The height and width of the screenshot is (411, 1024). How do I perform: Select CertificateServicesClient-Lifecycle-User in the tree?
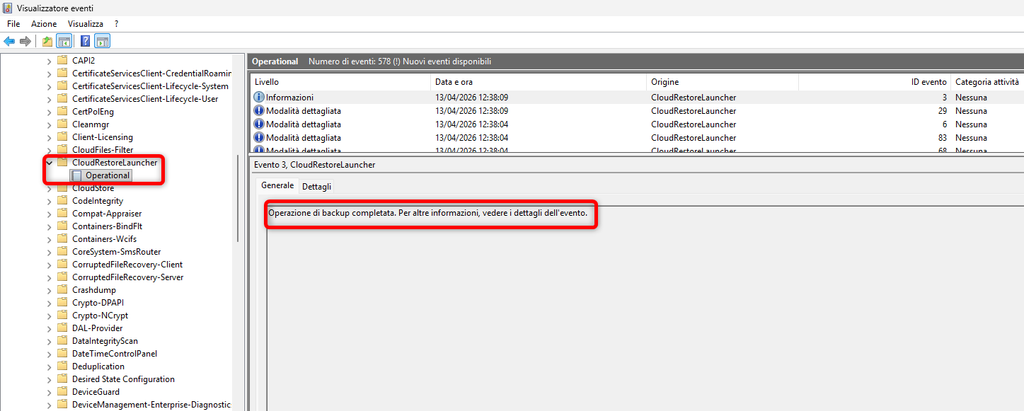pyautogui.click(x=145, y=99)
